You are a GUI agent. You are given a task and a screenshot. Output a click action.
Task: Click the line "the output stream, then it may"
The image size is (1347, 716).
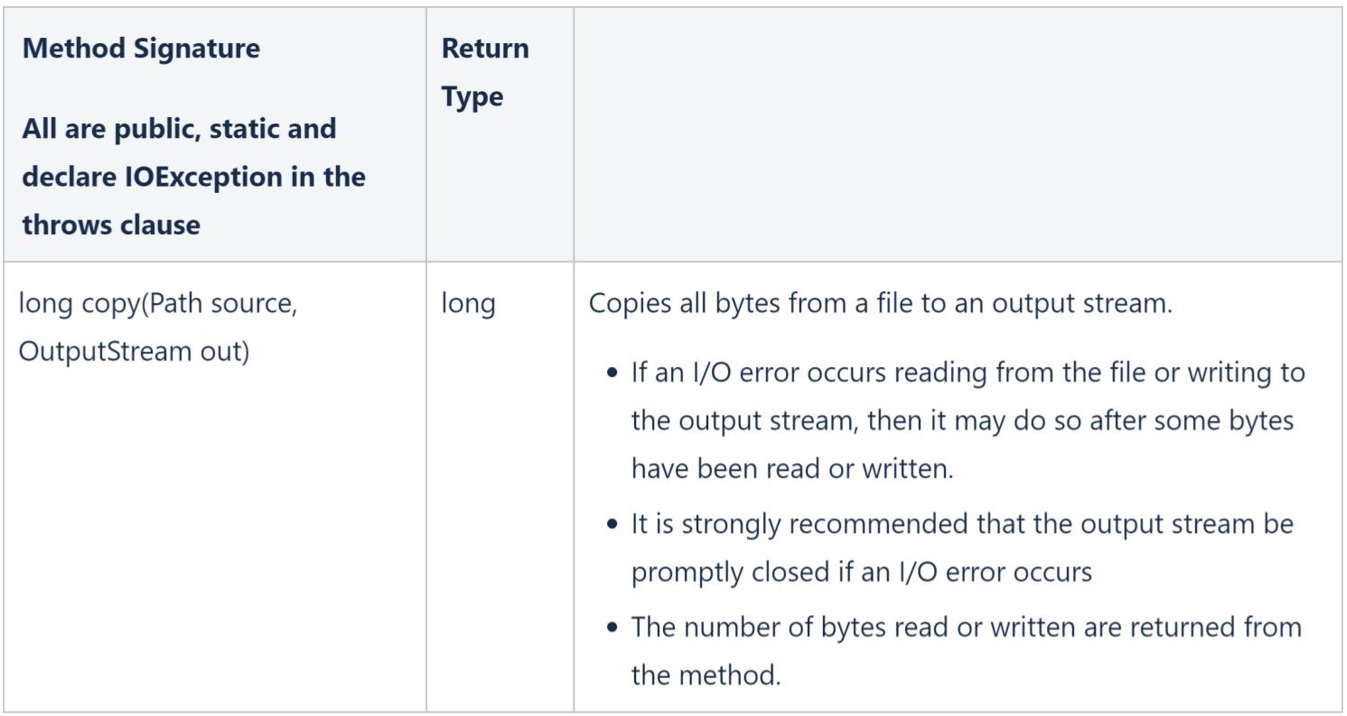point(962,420)
